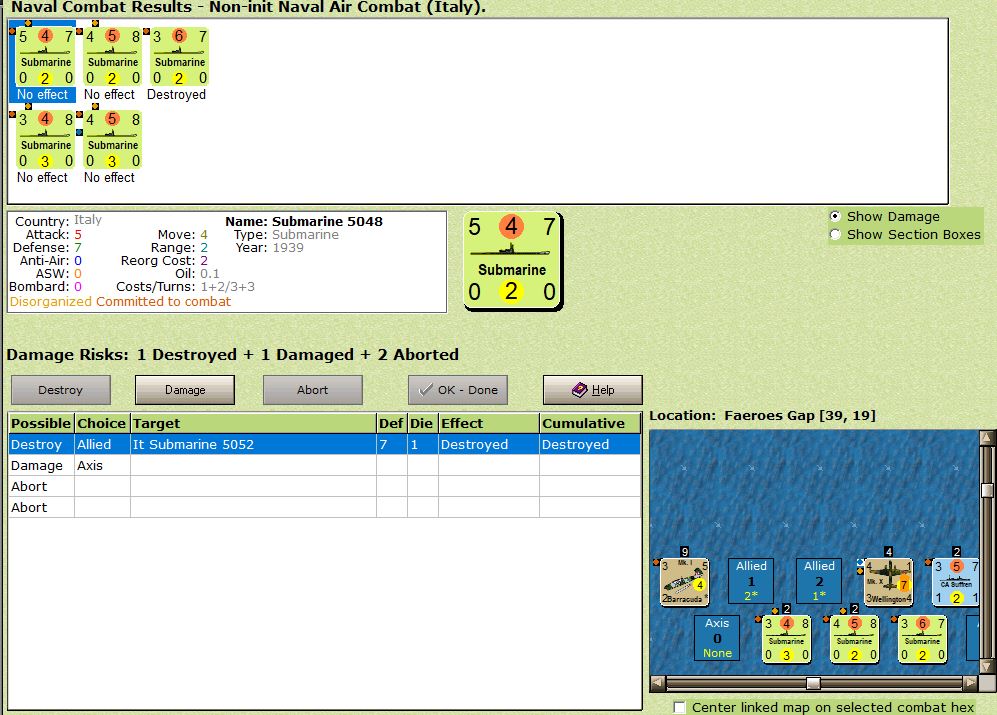
Task: Select the 4-5-8 submarine with yellow 3
Action: pyautogui.click(x=113, y=140)
